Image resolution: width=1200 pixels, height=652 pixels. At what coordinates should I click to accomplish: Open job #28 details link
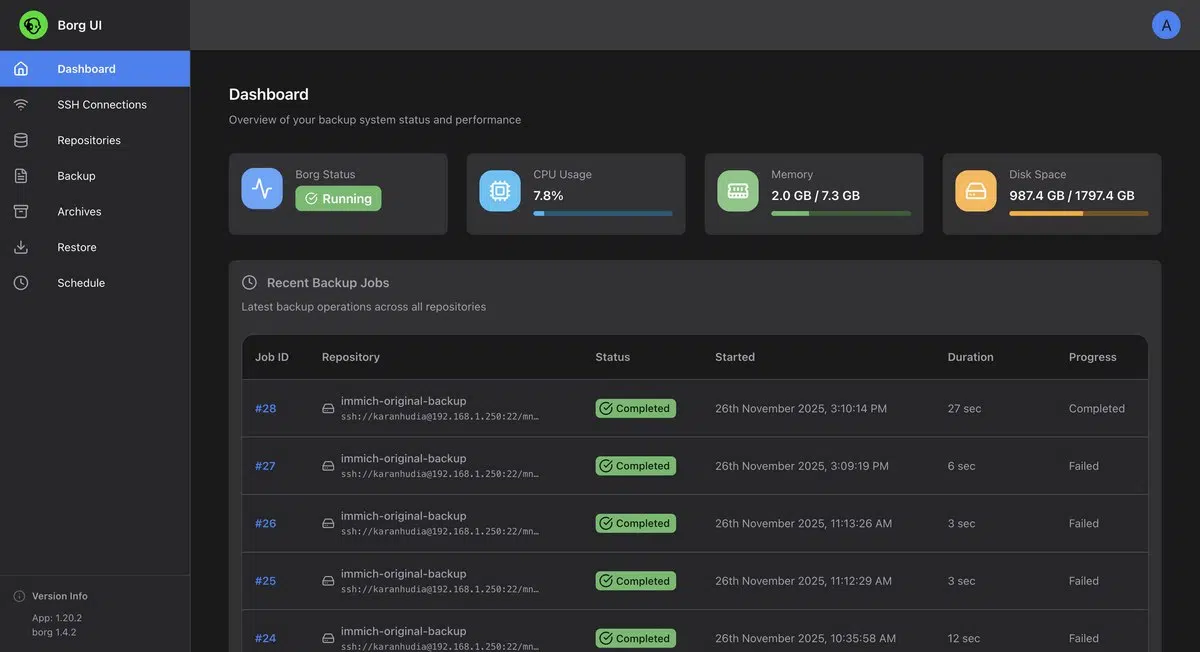[266, 409]
